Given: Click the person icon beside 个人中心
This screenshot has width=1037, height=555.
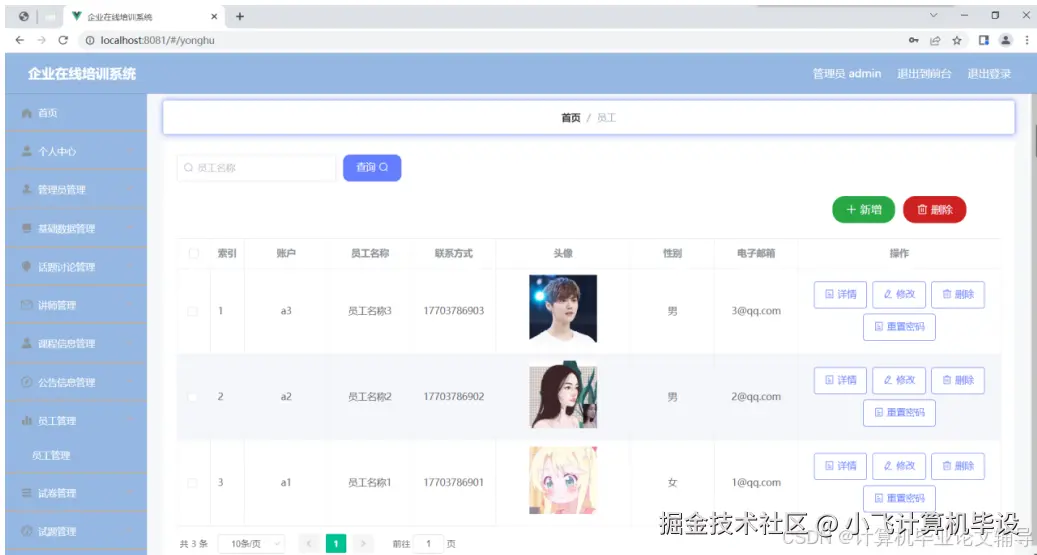Looking at the screenshot, I should point(26,151).
